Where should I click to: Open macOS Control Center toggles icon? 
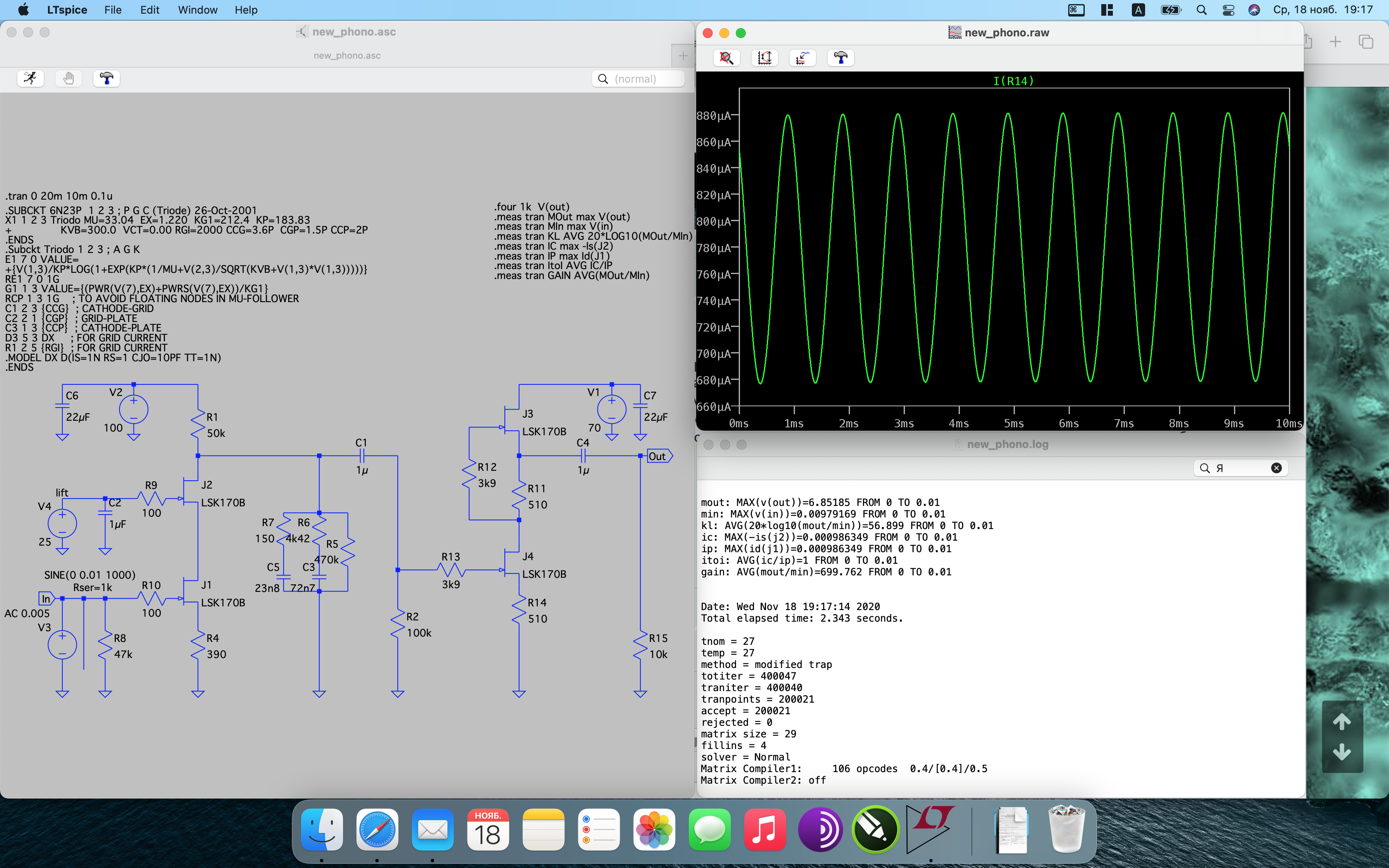[1228, 10]
